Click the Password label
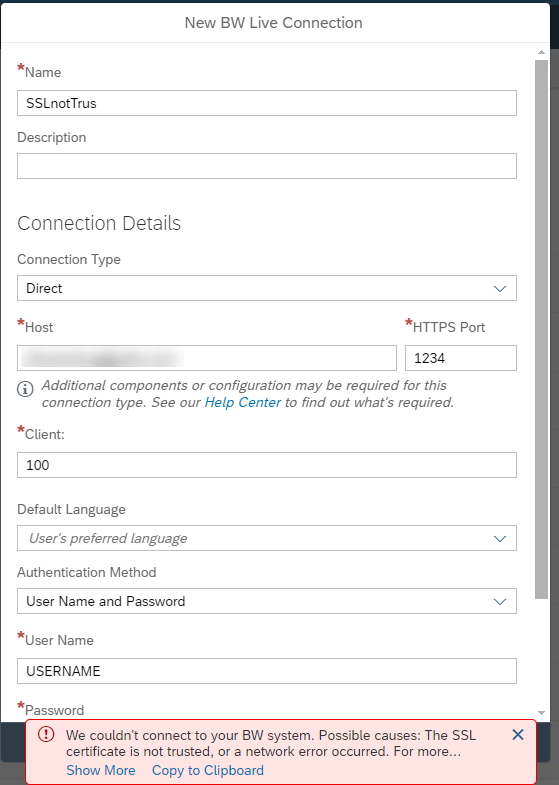The width and height of the screenshot is (559, 785). point(55,710)
